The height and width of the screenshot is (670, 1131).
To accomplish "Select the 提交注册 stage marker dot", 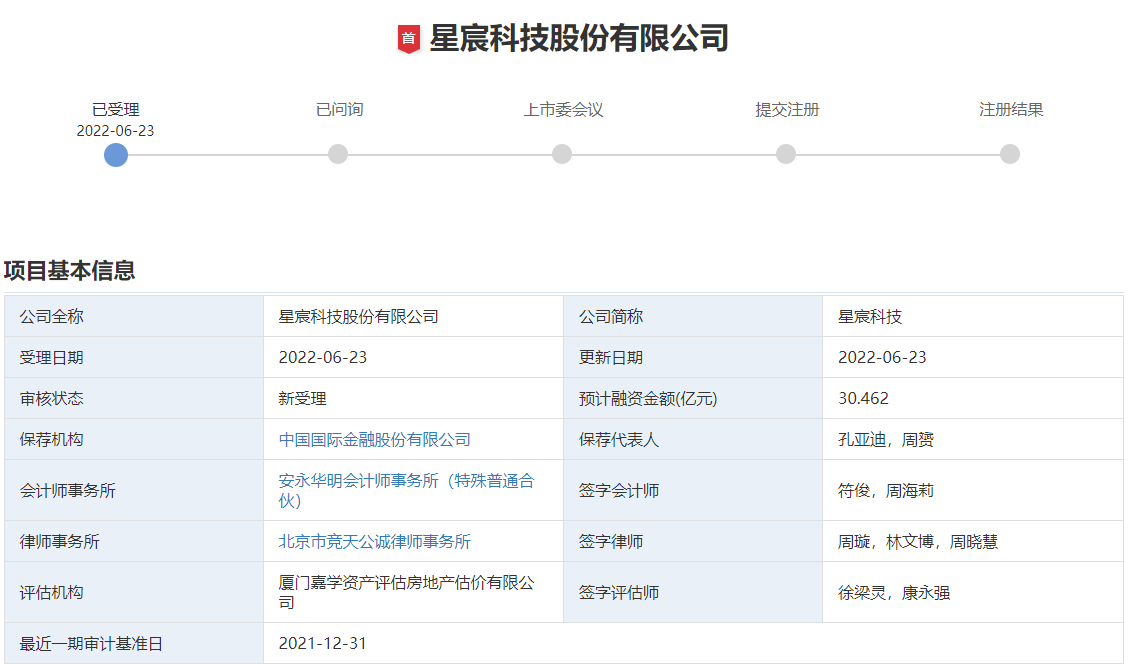I will 785,154.
